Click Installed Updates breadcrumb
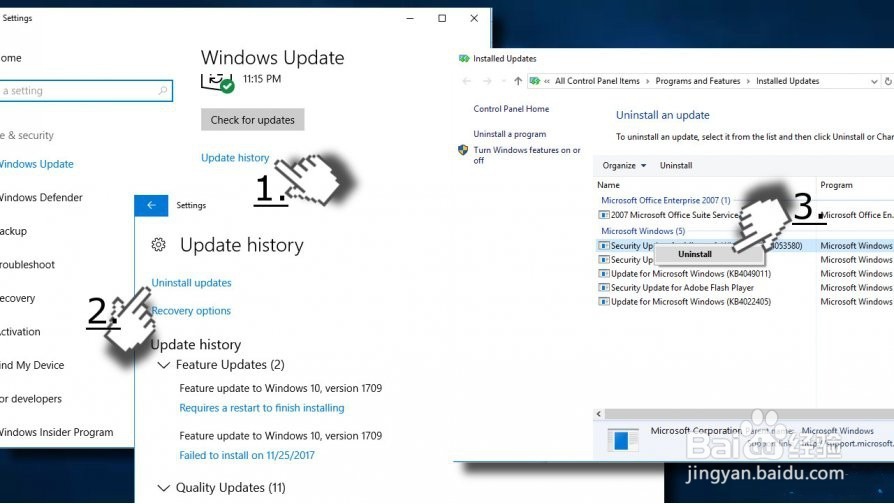The image size is (894, 504). pos(787,82)
